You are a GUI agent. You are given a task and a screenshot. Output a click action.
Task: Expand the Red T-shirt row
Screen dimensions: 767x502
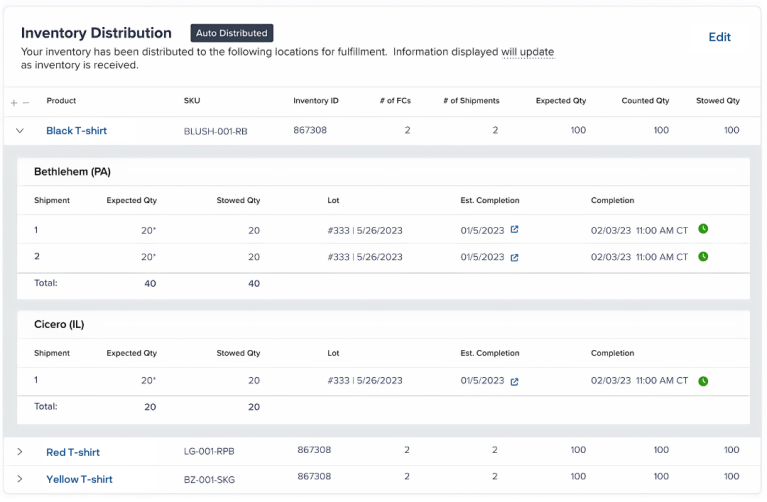coord(20,452)
